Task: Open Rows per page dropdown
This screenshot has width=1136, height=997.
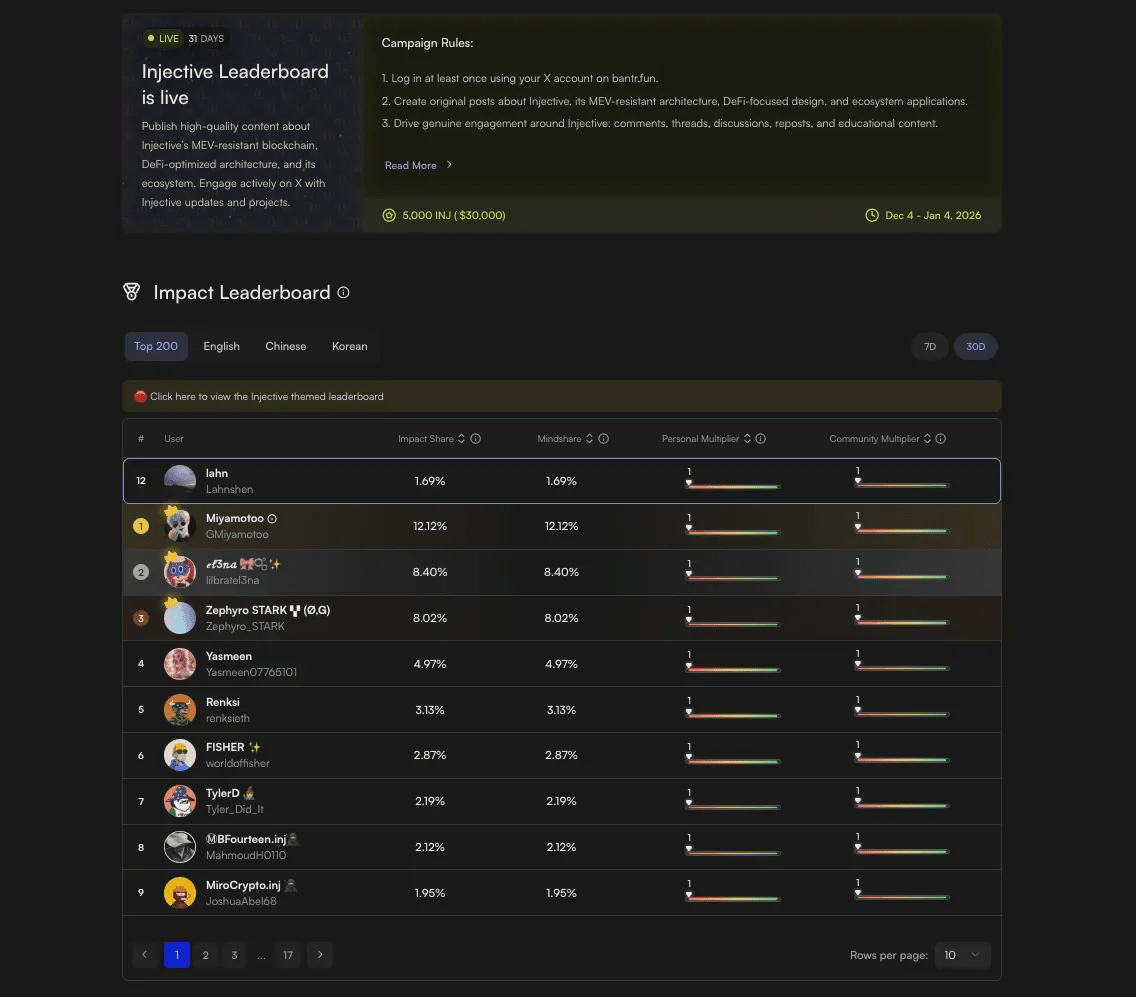Action: pos(962,955)
